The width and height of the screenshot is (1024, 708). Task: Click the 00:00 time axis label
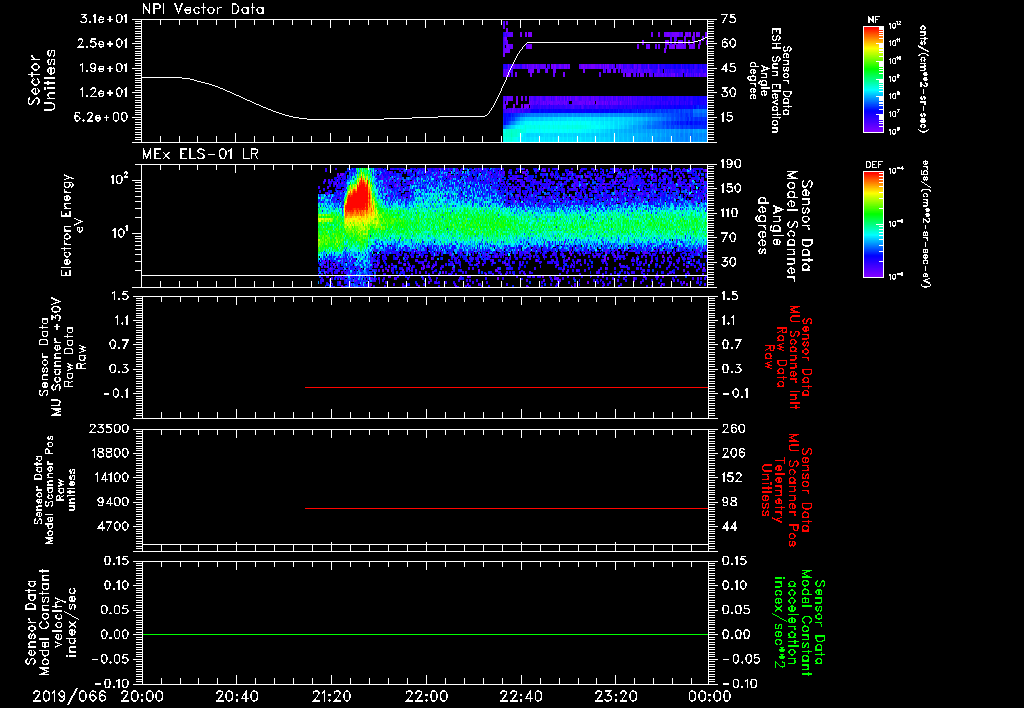point(710,696)
